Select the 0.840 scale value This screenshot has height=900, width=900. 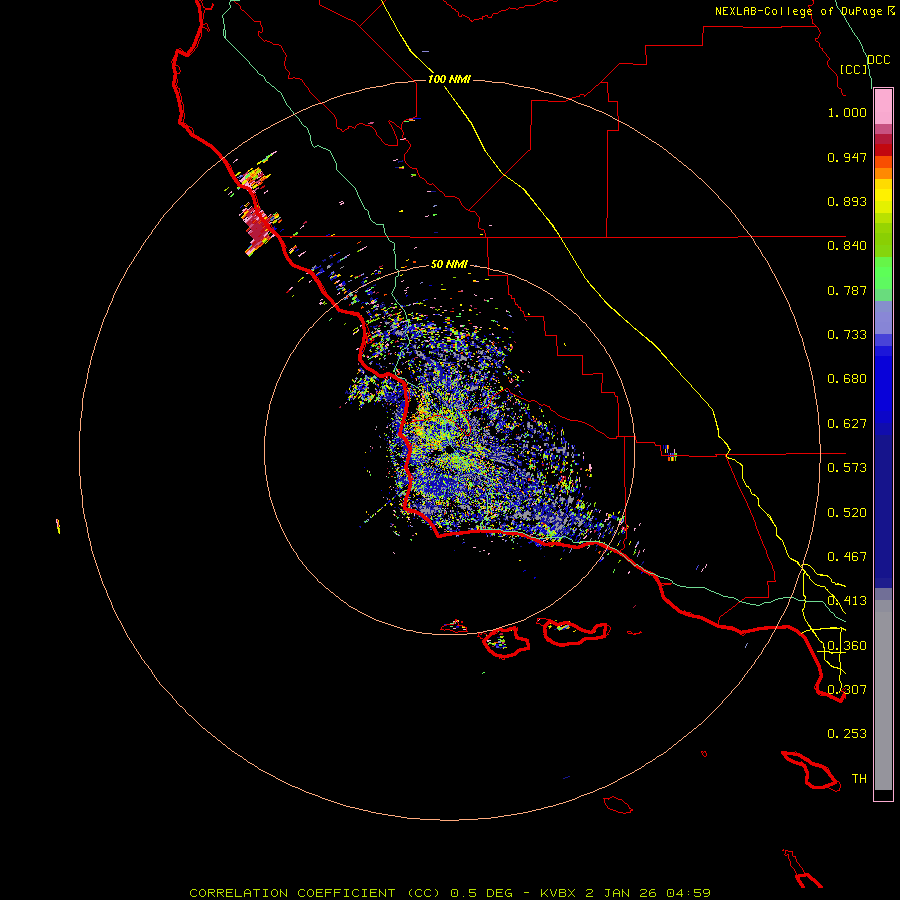(x=847, y=246)
